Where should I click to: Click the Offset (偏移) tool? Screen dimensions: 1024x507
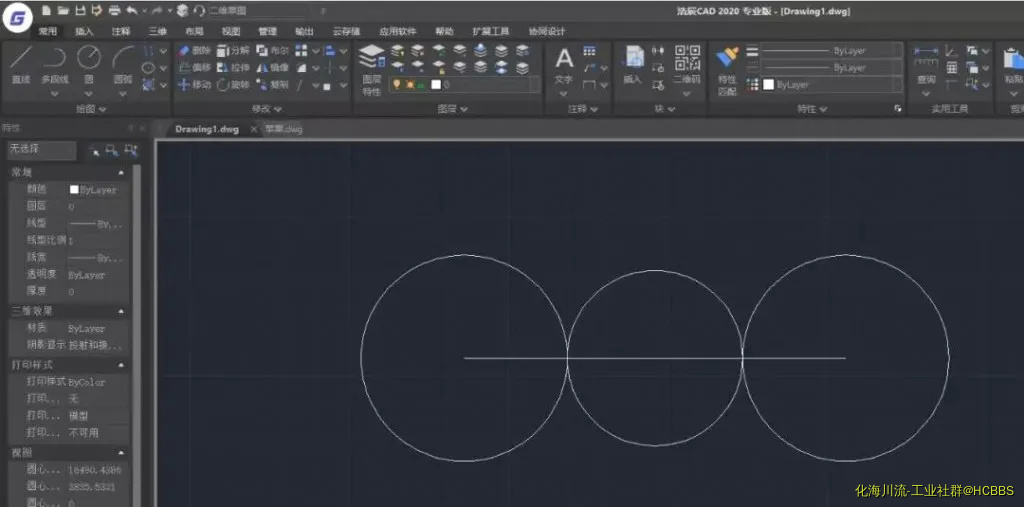[195, 67]
